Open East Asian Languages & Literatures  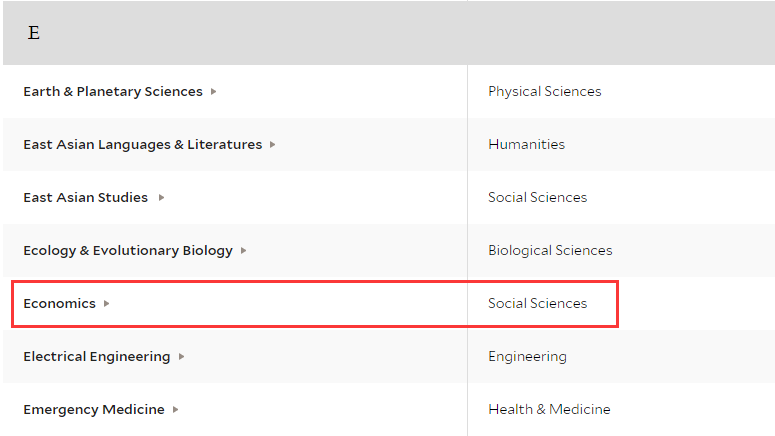pyautogui.click(x=142, y=144)
